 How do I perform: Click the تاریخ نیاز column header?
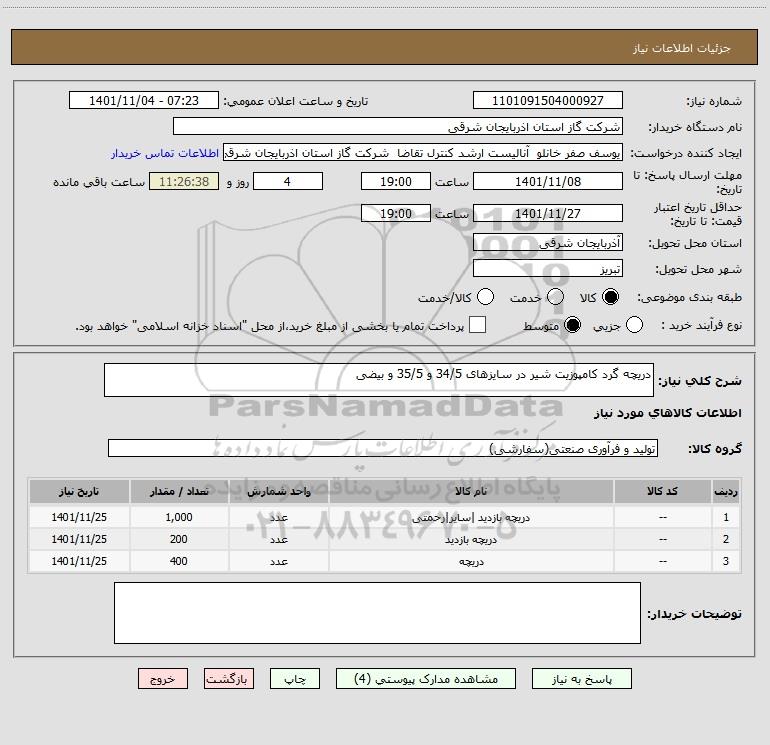coord(79,491)
